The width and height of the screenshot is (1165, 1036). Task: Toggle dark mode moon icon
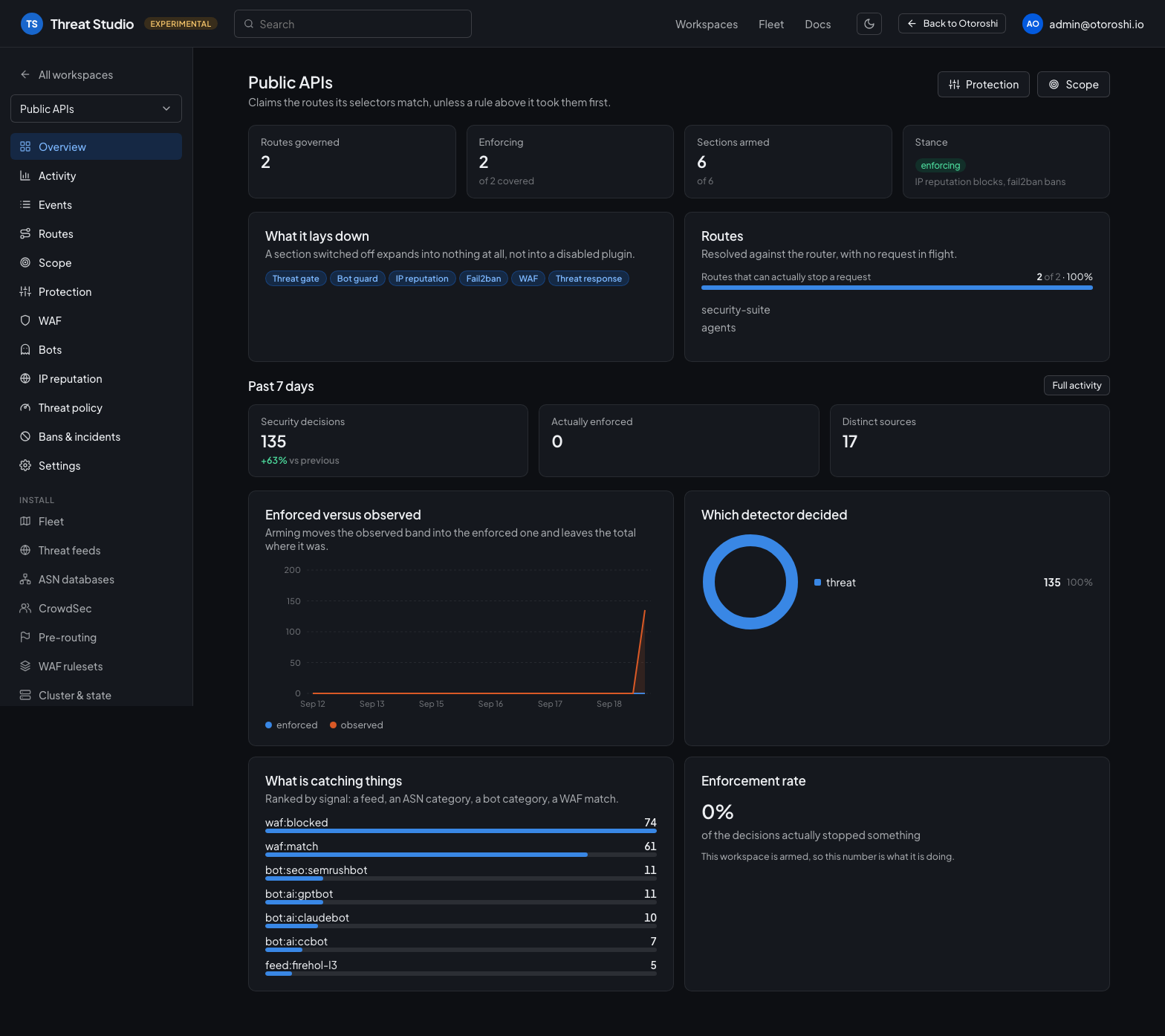(869, 24)
